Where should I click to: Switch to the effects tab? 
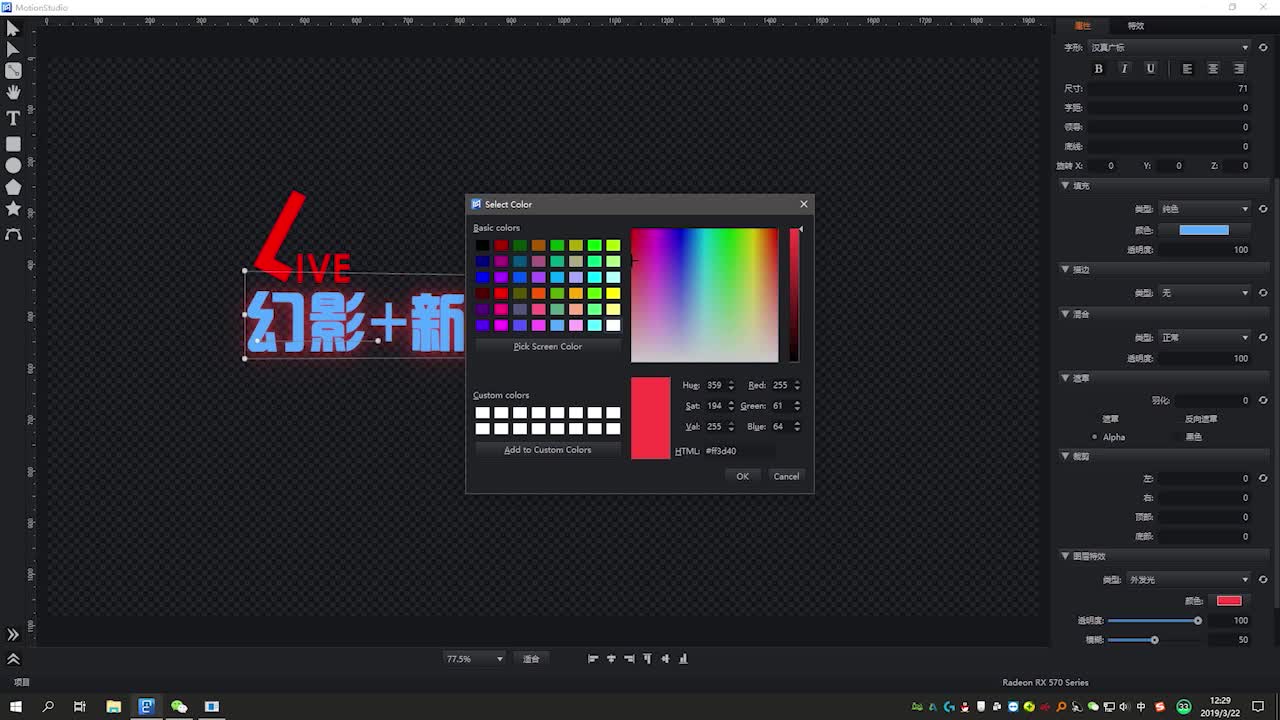pos(1136,26)
